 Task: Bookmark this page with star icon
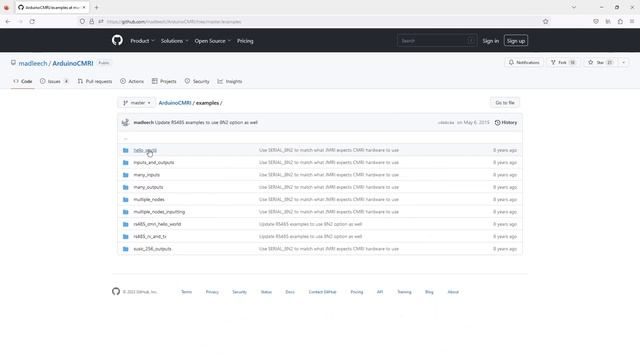546,22
